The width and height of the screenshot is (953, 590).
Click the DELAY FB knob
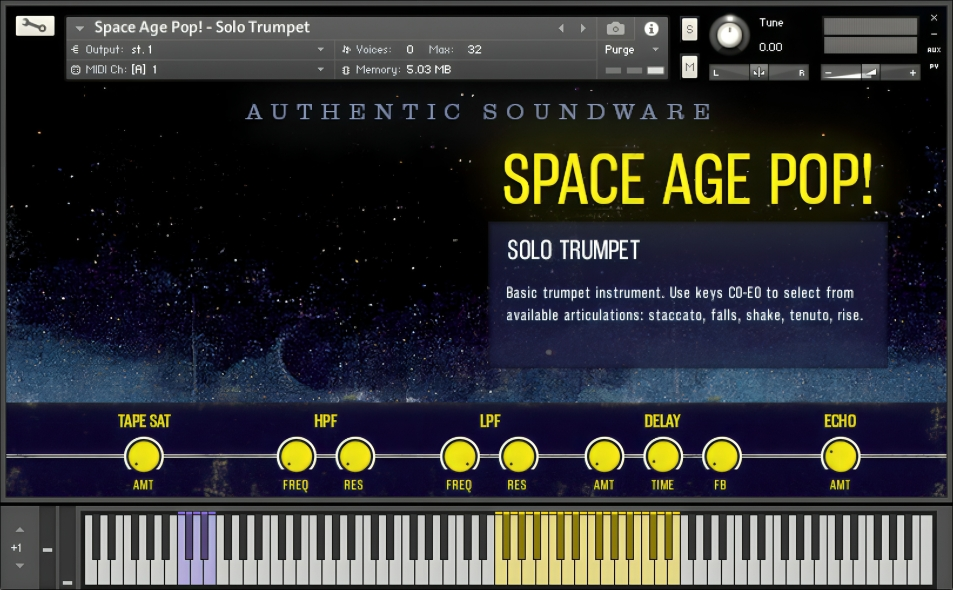tap(721, 456)
